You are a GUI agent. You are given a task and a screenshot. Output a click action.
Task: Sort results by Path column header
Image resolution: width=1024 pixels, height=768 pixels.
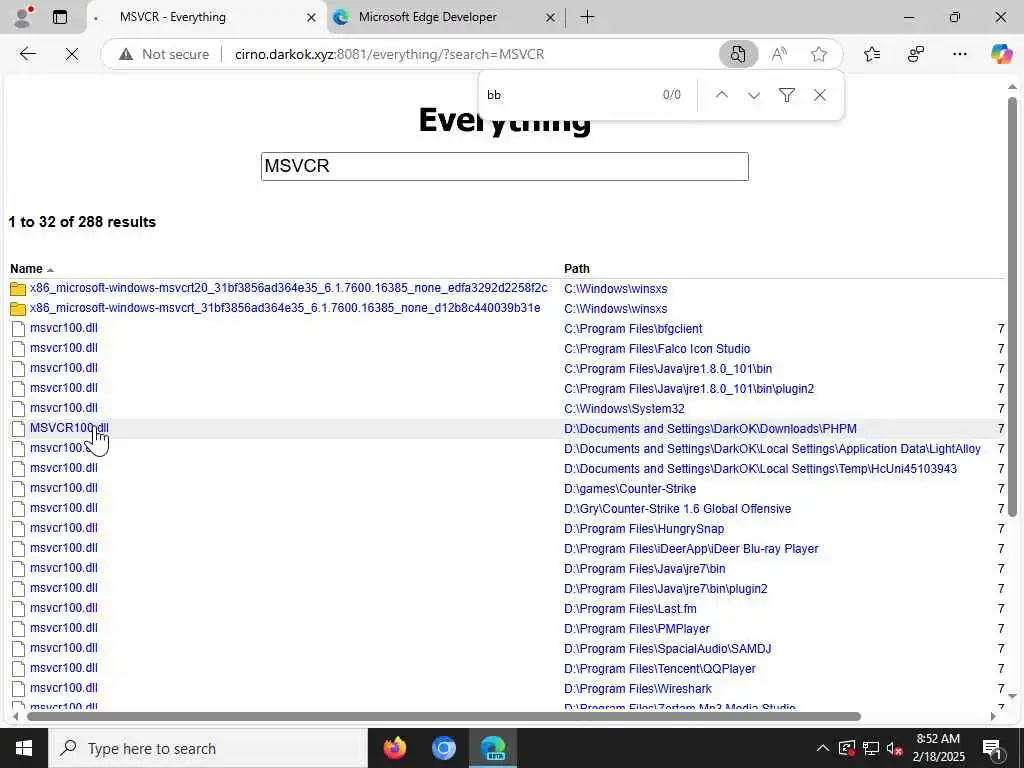point(577,268)
